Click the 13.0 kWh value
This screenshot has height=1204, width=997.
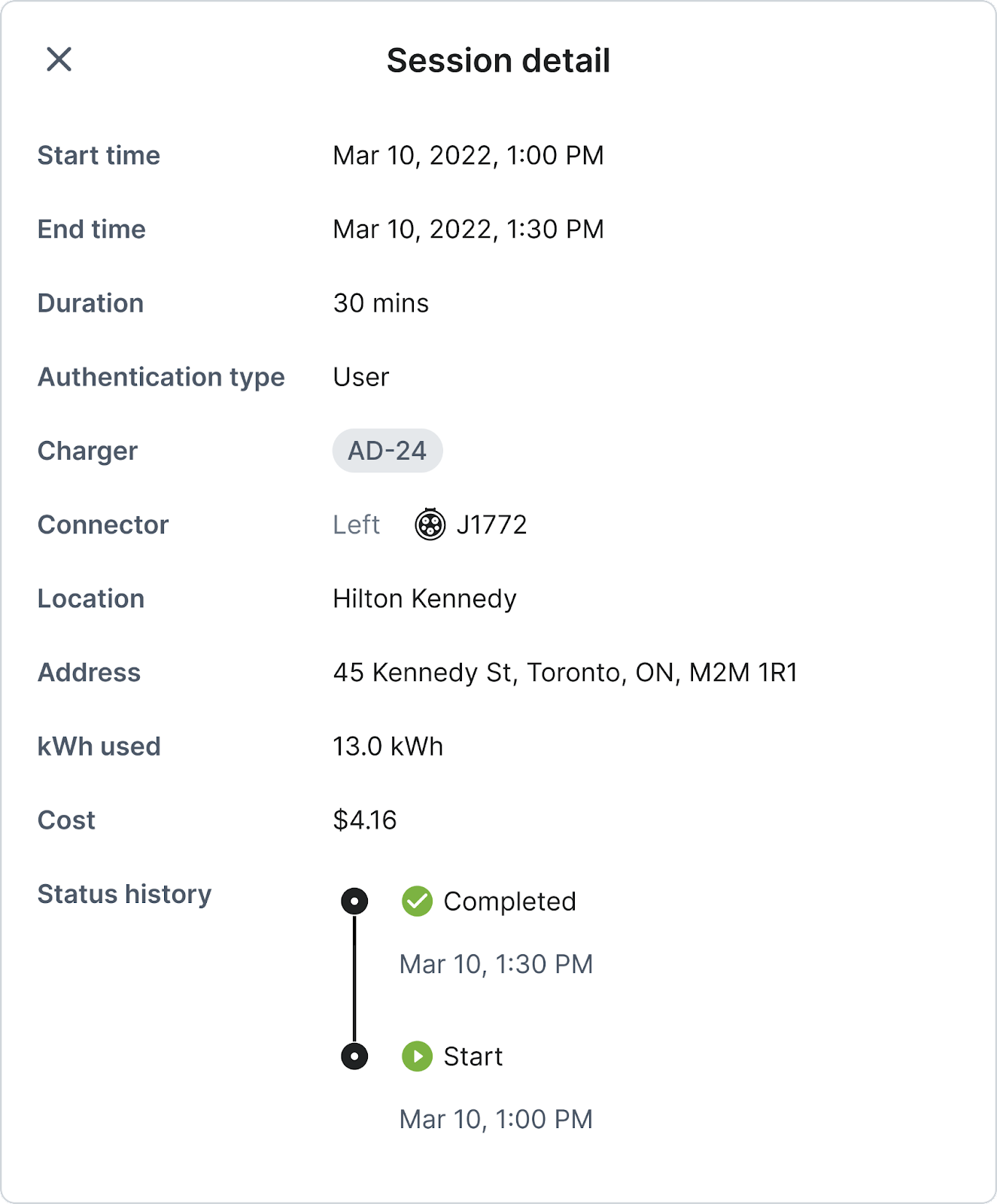click(x=388, y=746)
